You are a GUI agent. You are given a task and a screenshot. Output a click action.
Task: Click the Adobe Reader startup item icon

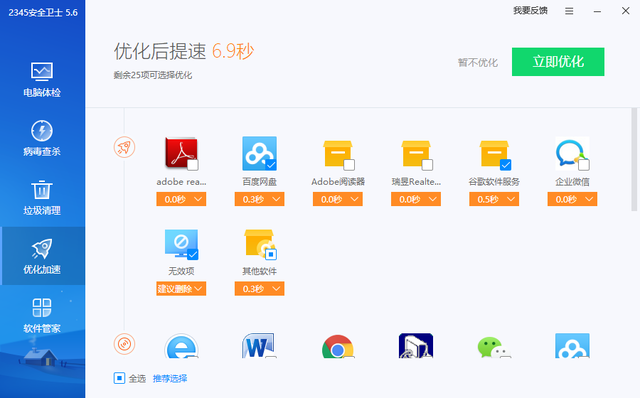coord(181,153)
